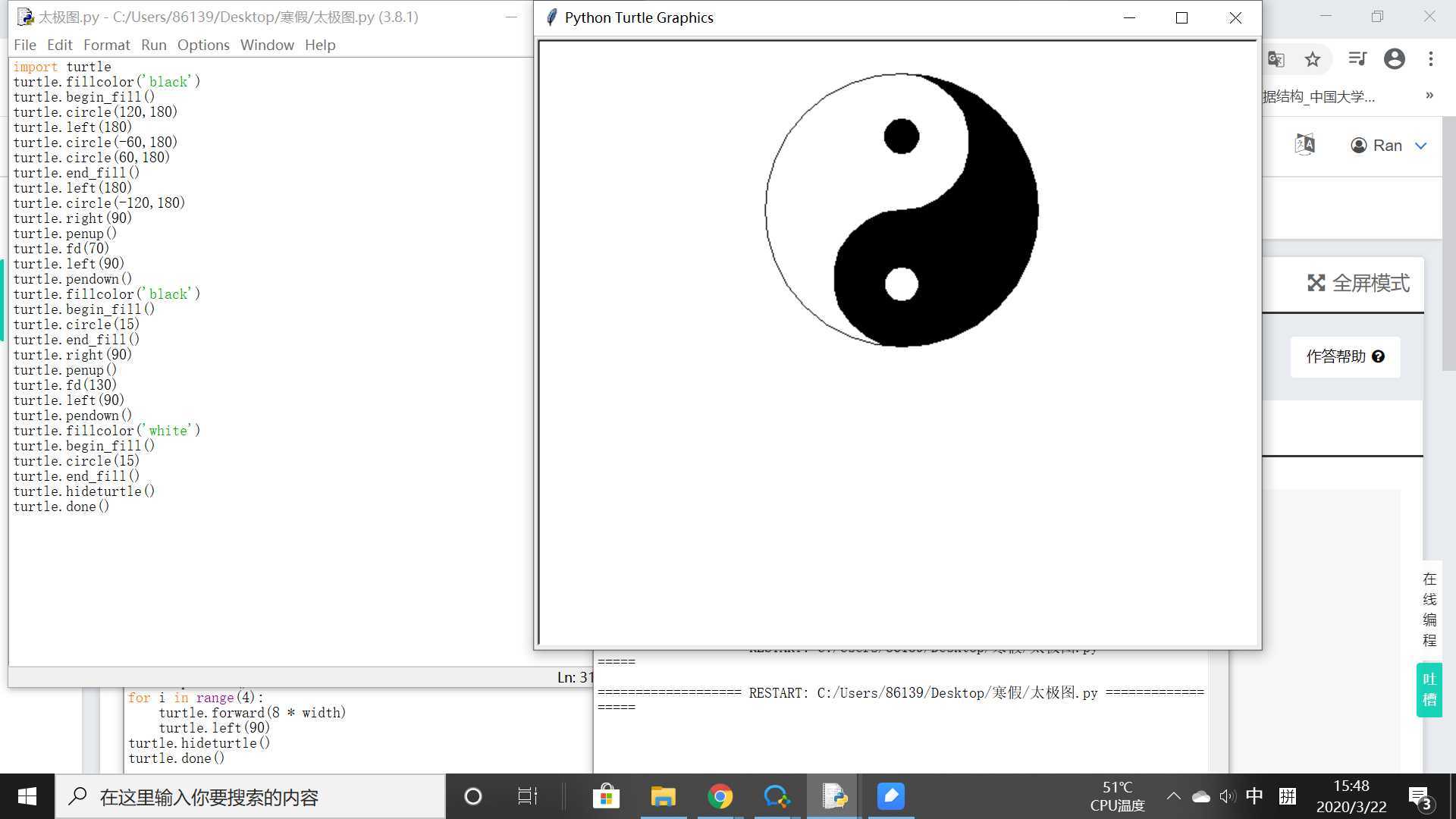This screenshot has width=1456, height=819.
Task: Click the 全屏模式 fullscreen button
Action: [x=1358, y=283]
